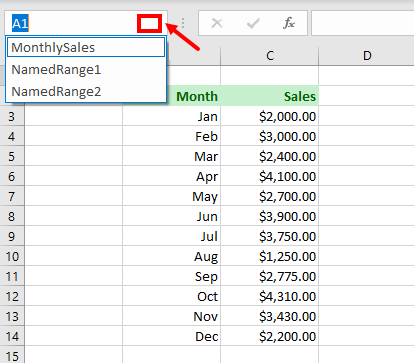Select the $2,200.00 sales cell
The height and width of the screenshot is (363, 414).
(270, 336)
